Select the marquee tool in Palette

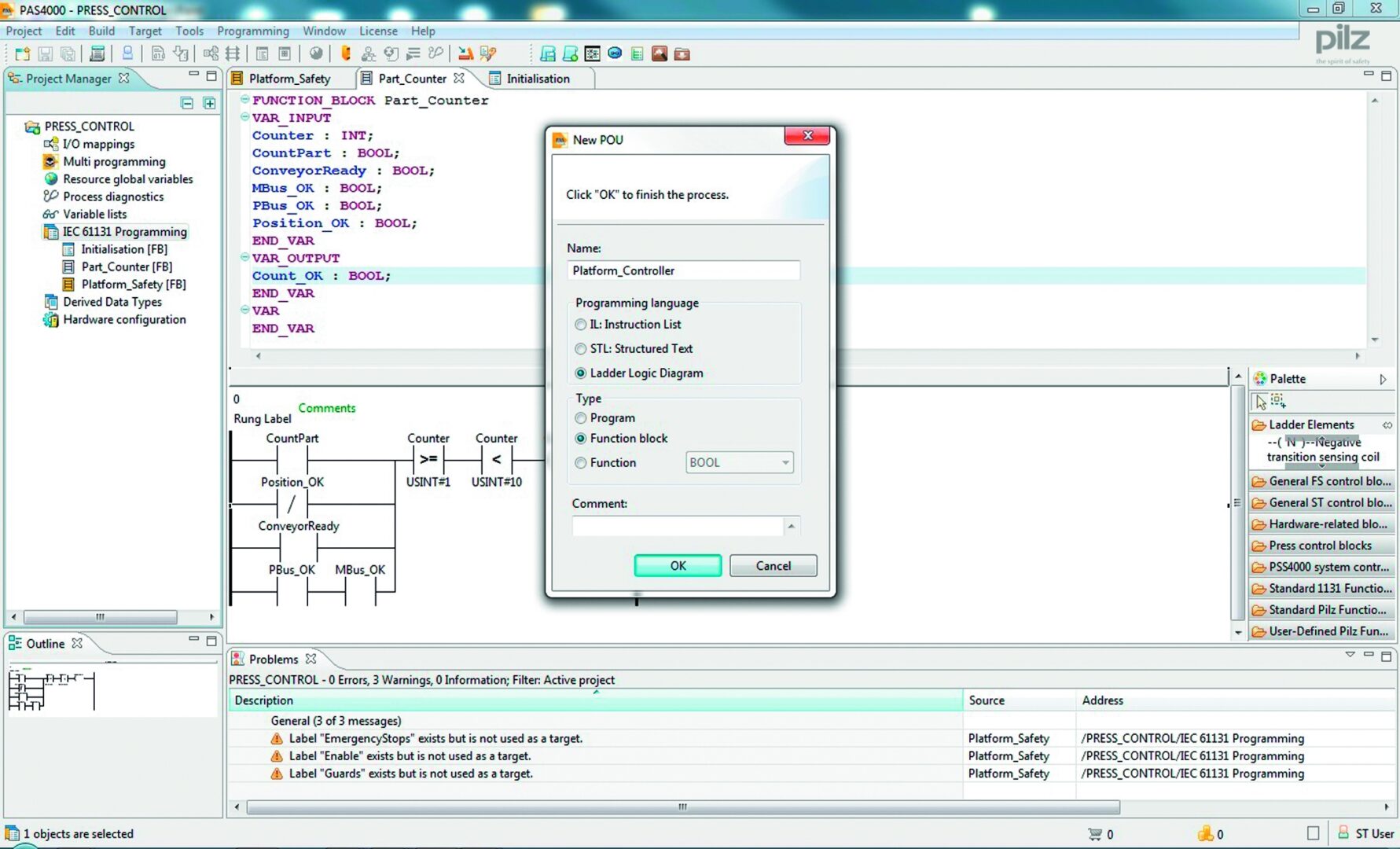(1278, 401)
